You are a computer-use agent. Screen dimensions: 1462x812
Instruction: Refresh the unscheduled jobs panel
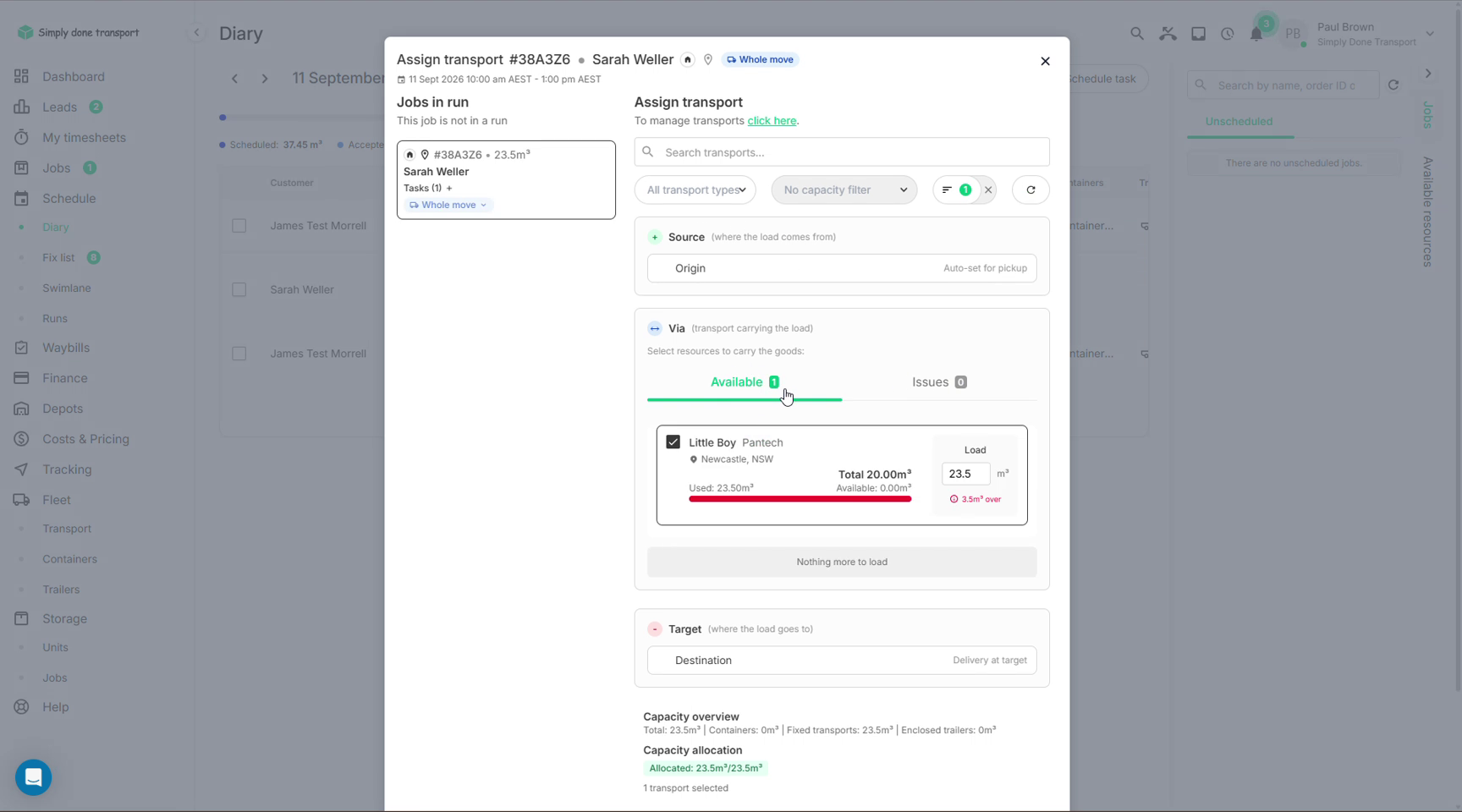[x=1393, y=85]
